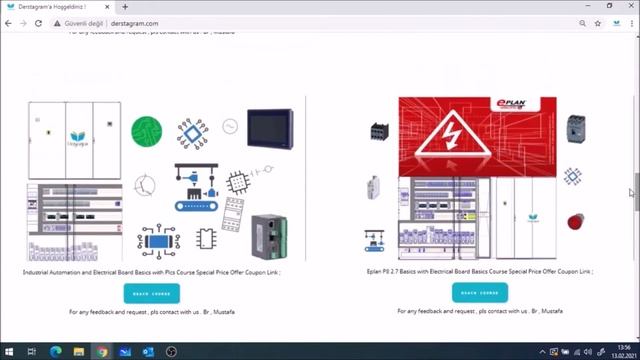
Task: Open OBS Studio from taskbar
Action: (171, 351)
